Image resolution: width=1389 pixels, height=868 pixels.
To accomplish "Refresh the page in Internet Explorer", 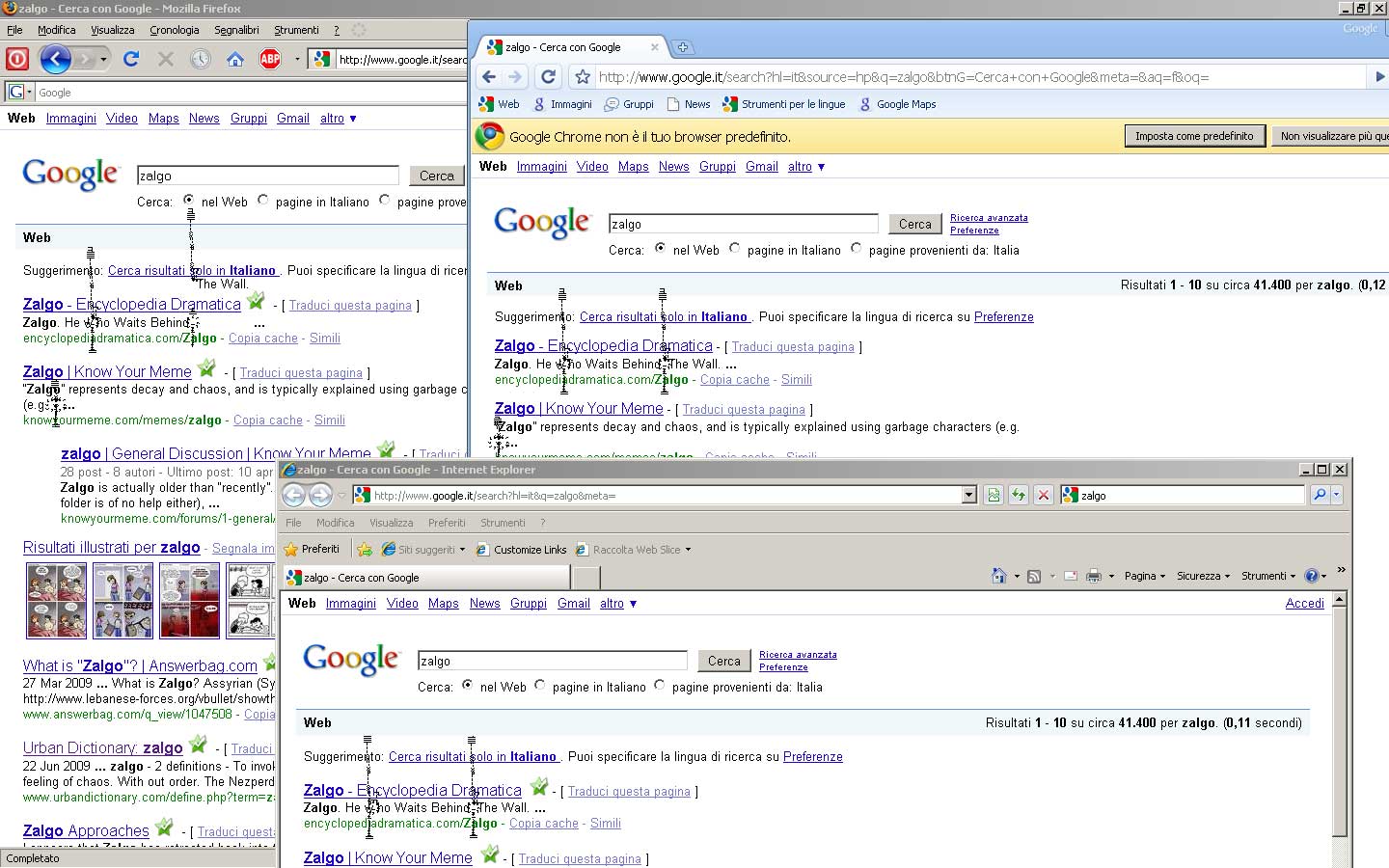I will pos(1019,495).
